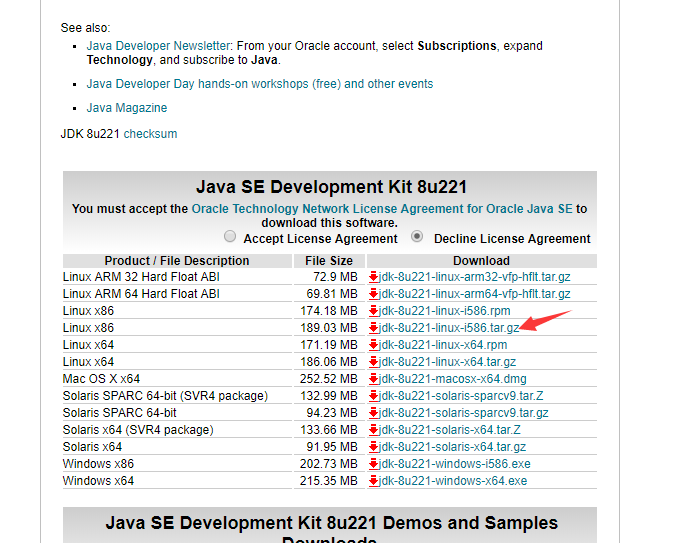The width and height of the screenshot is (696, 543).
Task: Click Linux ARM 32 Hard Float ABI text
Action: tap(141, 277)
